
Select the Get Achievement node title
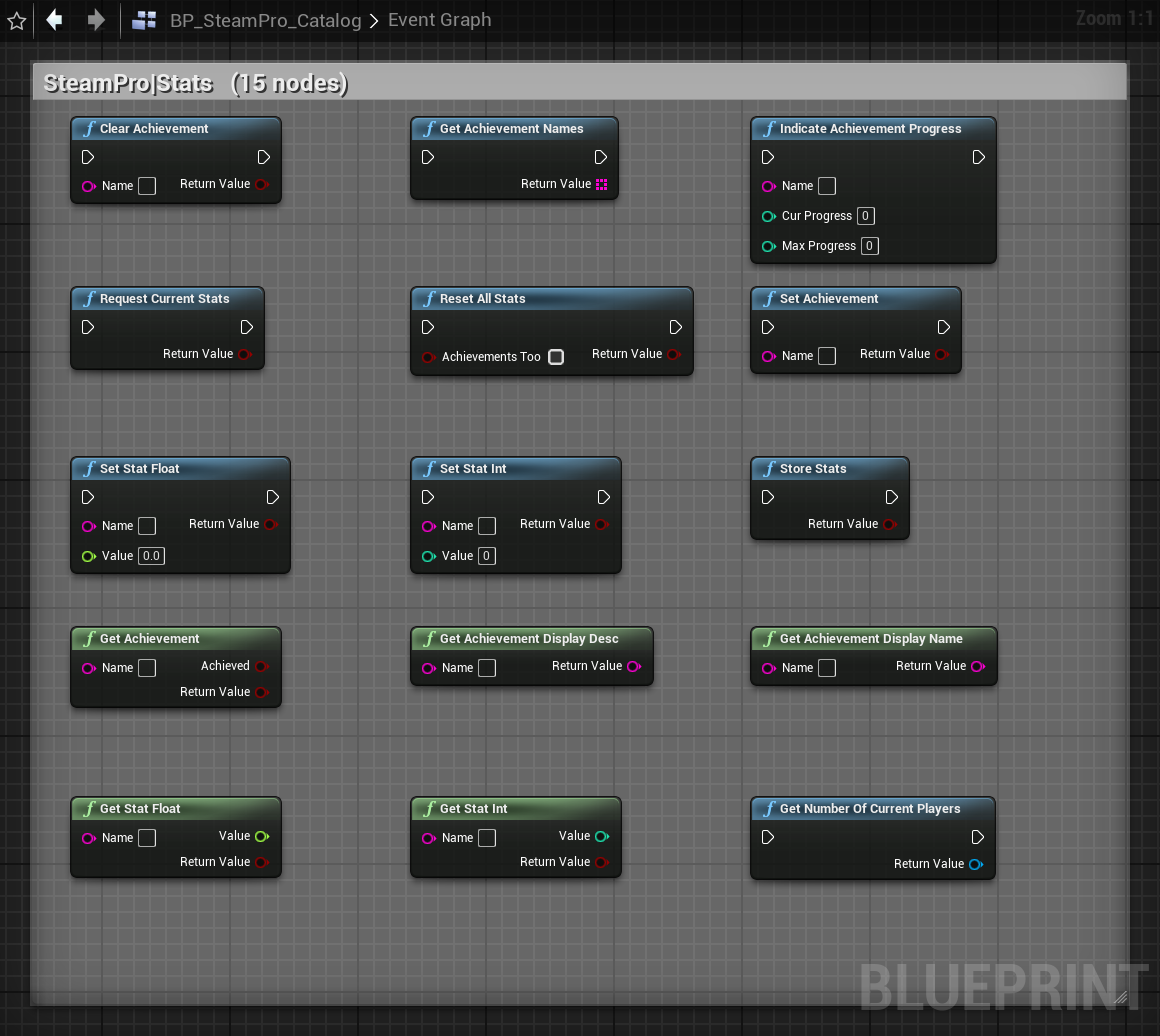pyautogui.click(x=149, y=639)
